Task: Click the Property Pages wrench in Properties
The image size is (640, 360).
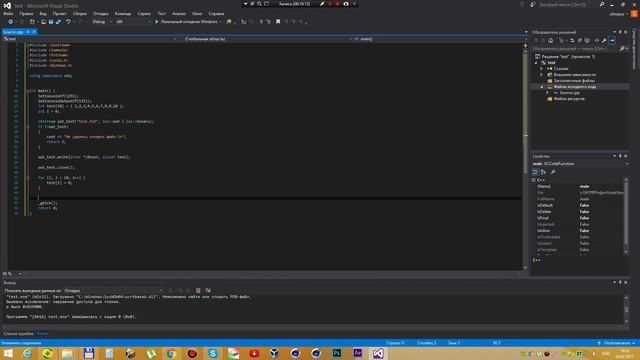Action: click(x=553, y=172)
